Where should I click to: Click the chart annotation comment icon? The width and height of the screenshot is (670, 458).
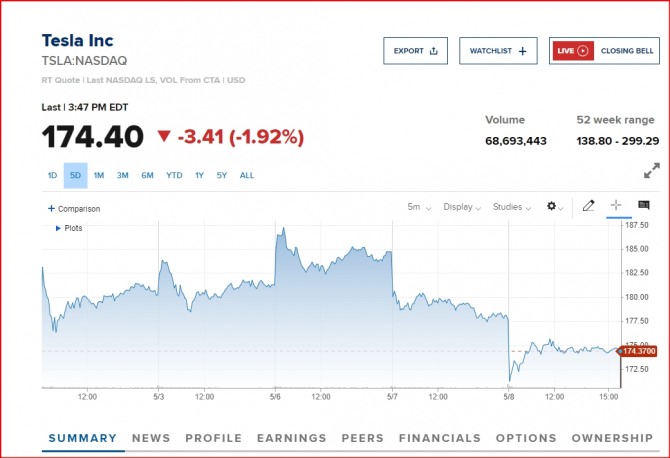click(x=644, y=206)
